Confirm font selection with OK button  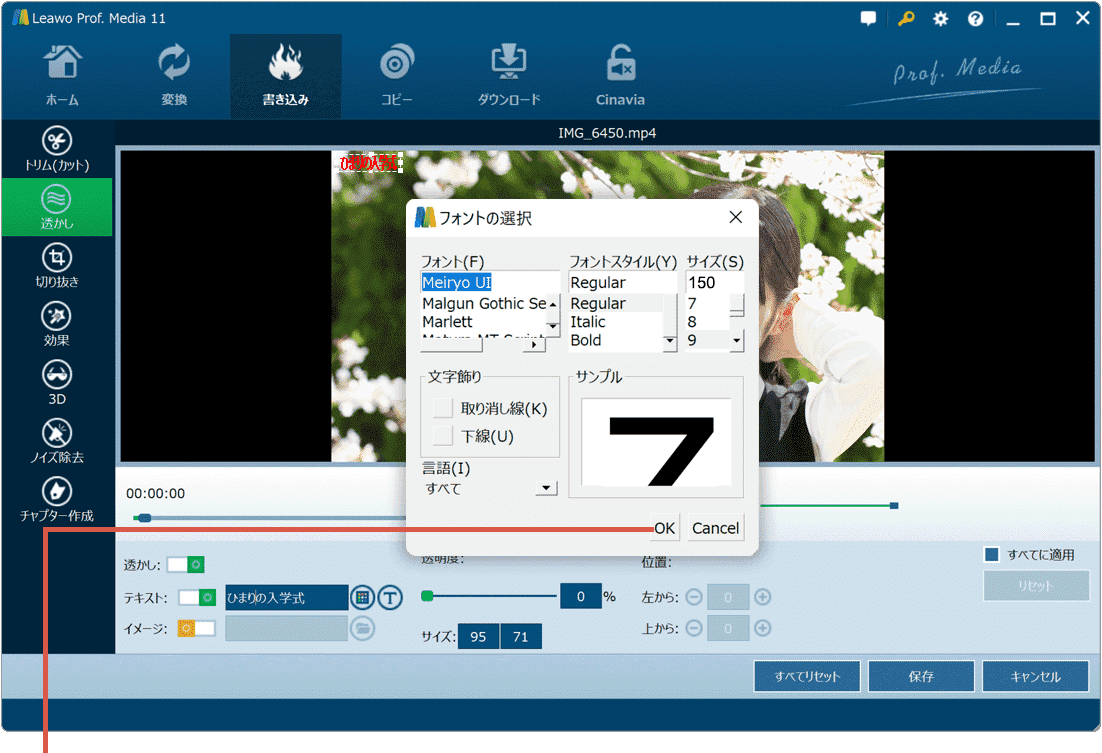point(665,528)
